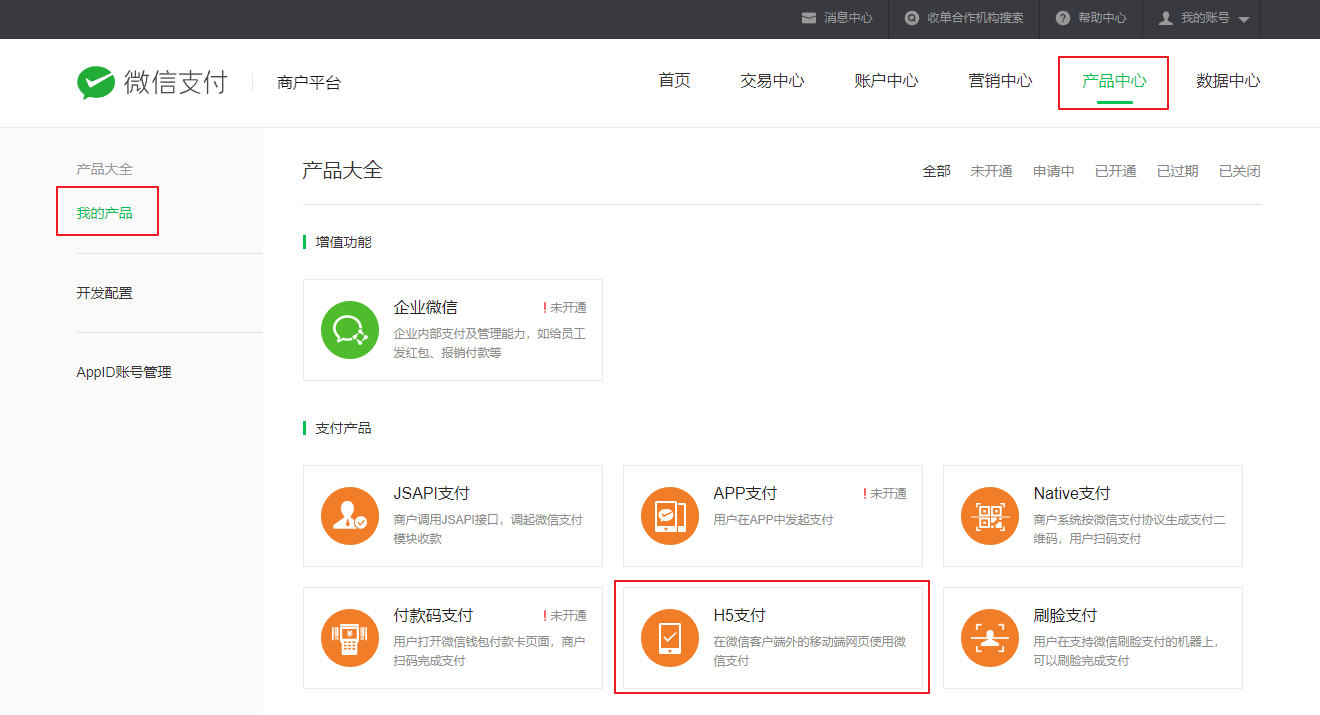Click the 产品大全 page heading

coord(342,170)
